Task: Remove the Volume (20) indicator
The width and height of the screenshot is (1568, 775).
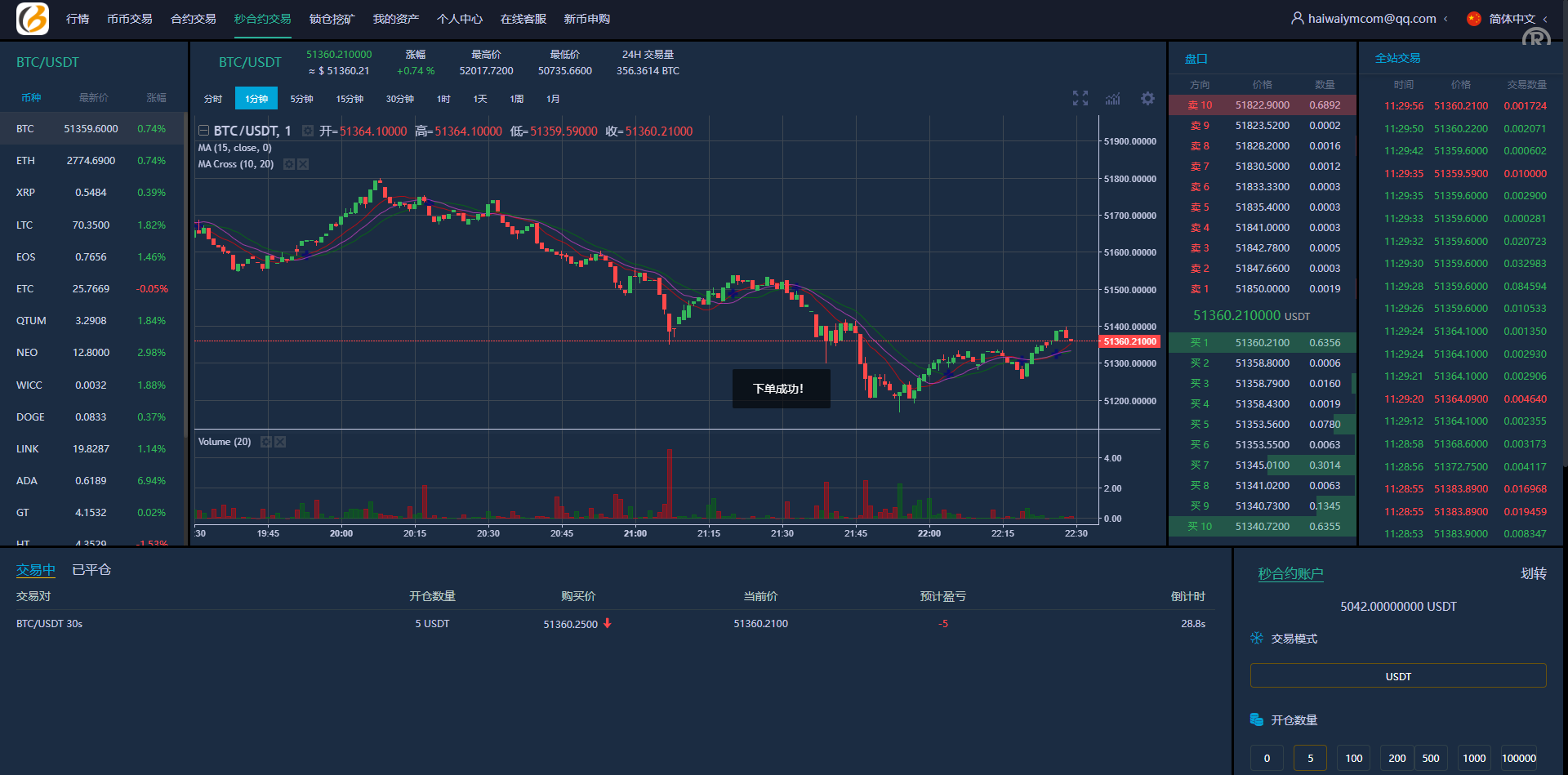Action: coord(280,442)
